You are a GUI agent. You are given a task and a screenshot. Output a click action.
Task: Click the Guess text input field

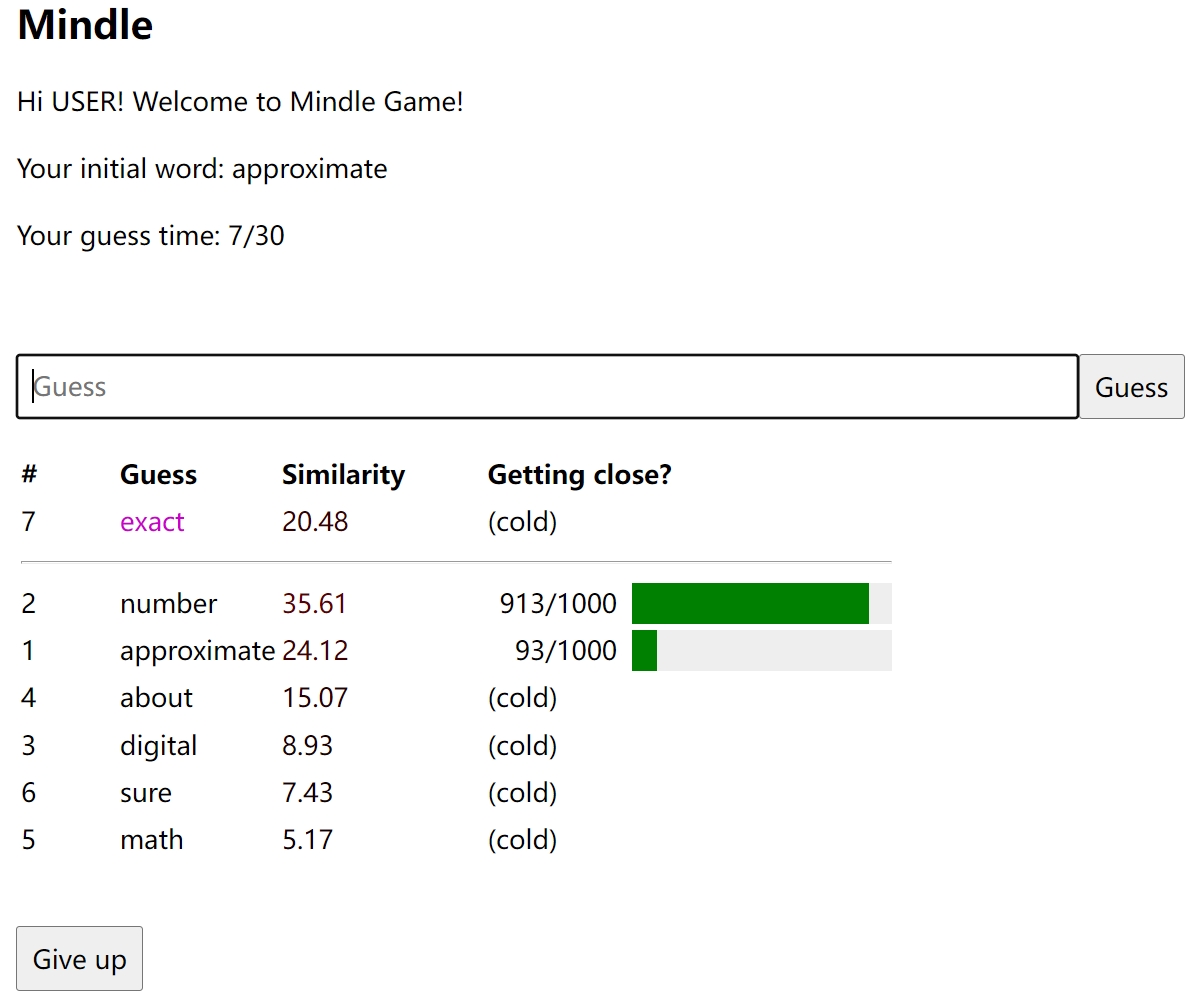(546, 387)
